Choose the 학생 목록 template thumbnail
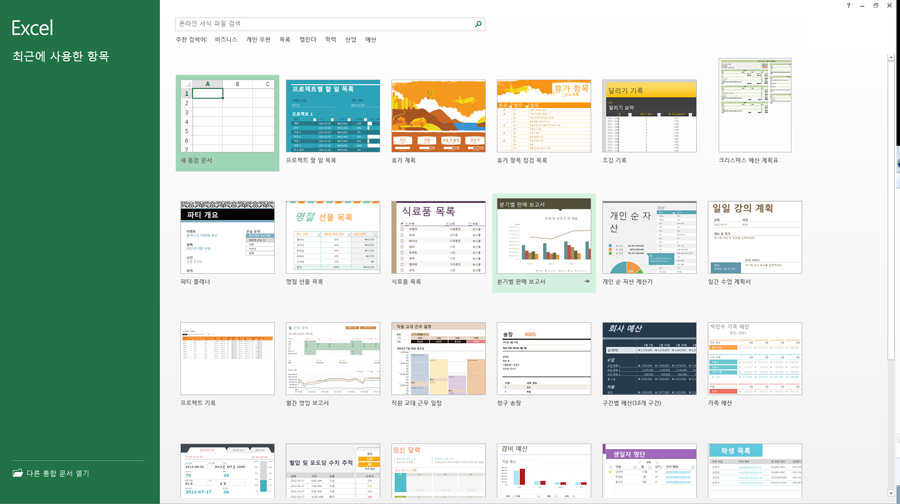 755,471
